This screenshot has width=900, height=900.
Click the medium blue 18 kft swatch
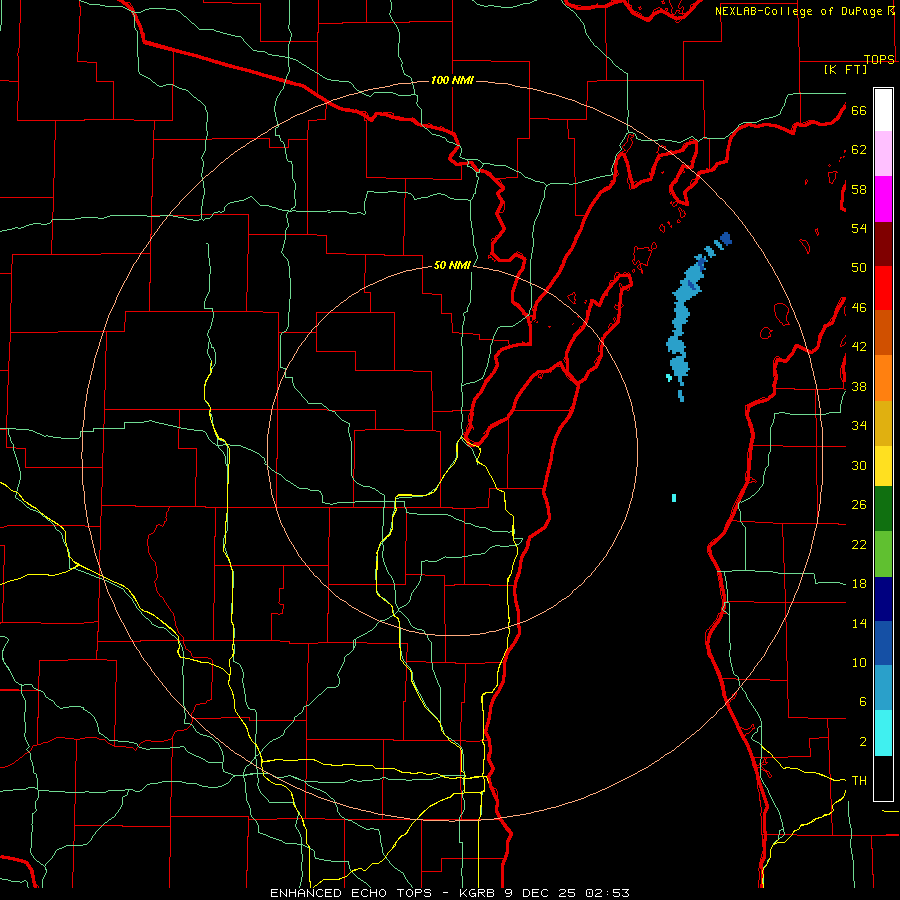coord(883,643)
